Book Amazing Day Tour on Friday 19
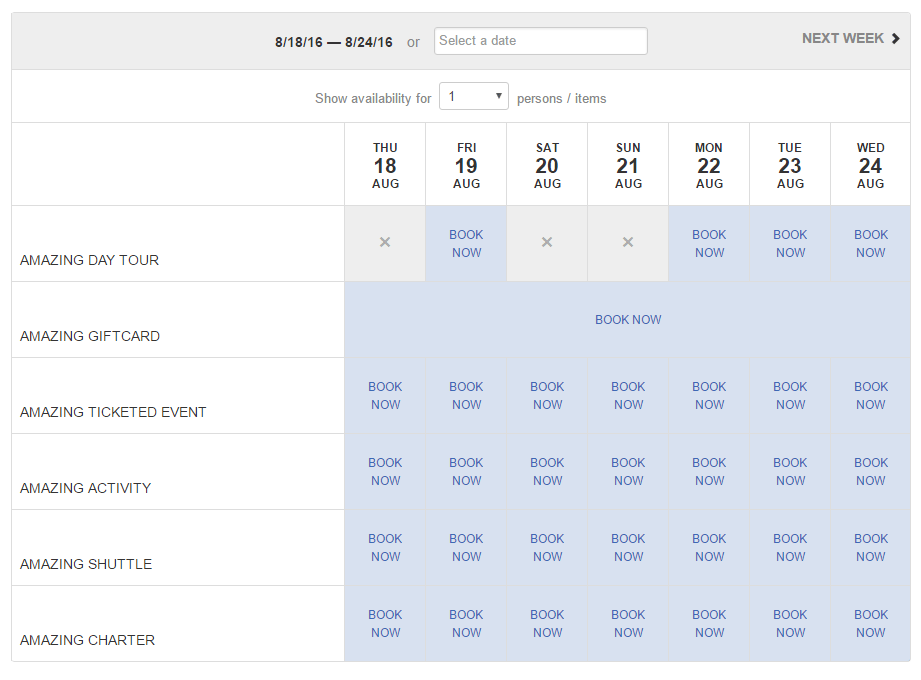Screen dimensions: 921x680 [466, 244]
